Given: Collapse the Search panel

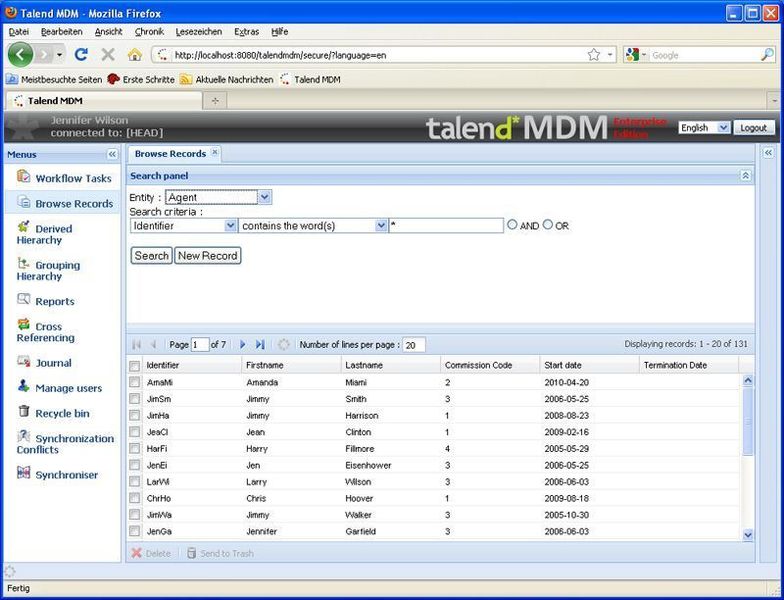Looking at the screenshot, I should [746, 176].
